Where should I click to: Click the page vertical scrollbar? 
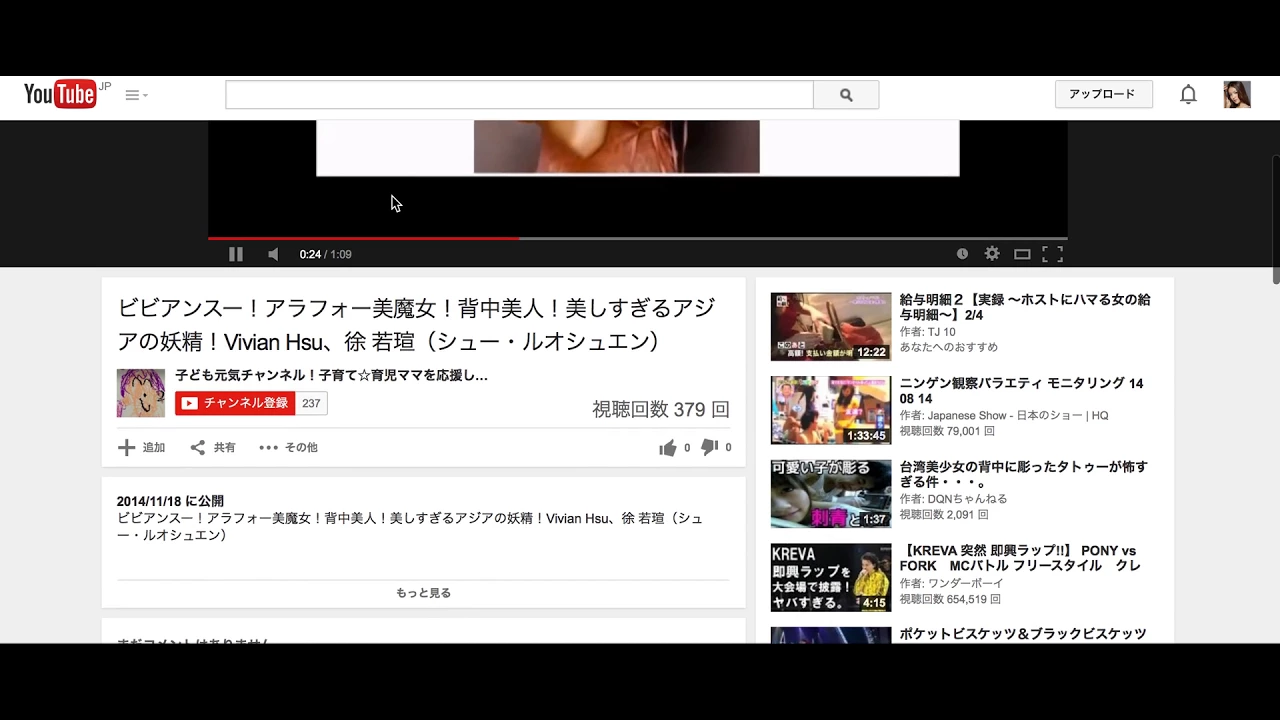(1275, 220)
